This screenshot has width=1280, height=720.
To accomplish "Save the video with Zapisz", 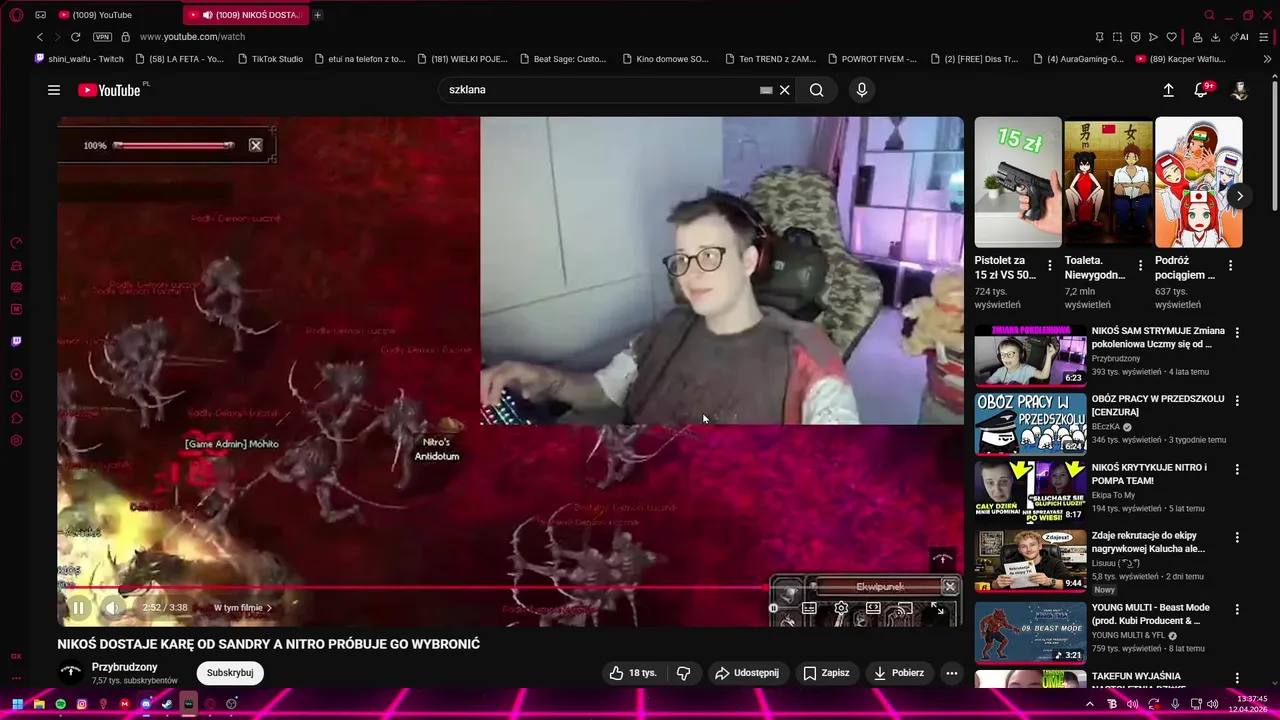I will (826, 673).
